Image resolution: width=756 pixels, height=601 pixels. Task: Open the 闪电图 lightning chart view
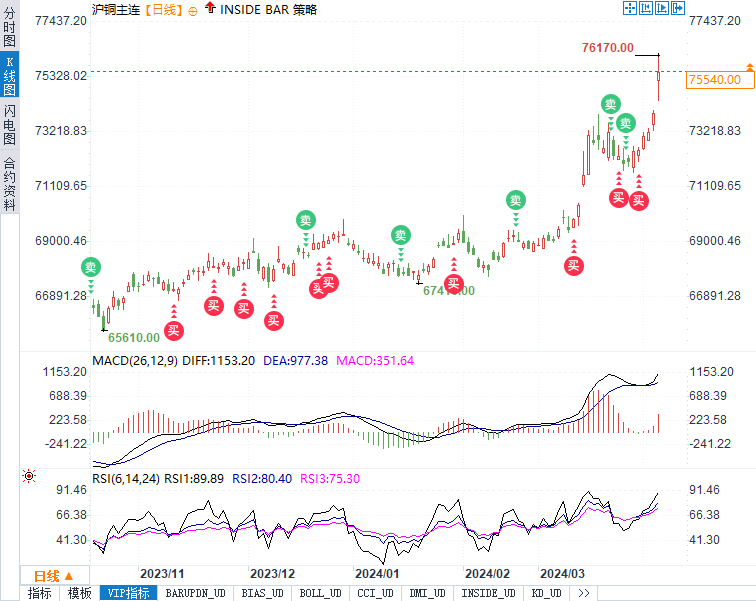click(9, 125)
